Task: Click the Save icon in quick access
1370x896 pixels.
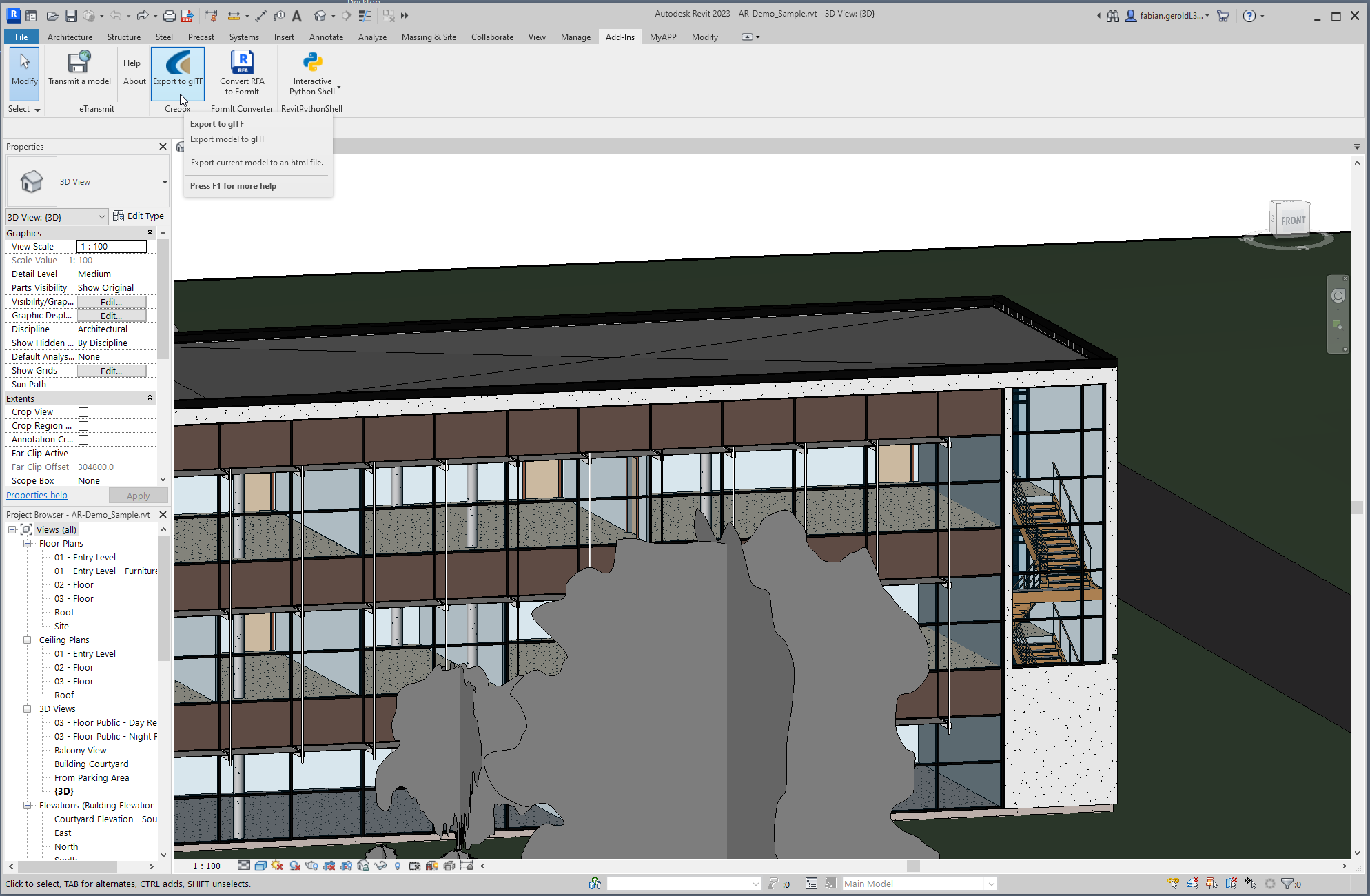Action: (70, 16)
